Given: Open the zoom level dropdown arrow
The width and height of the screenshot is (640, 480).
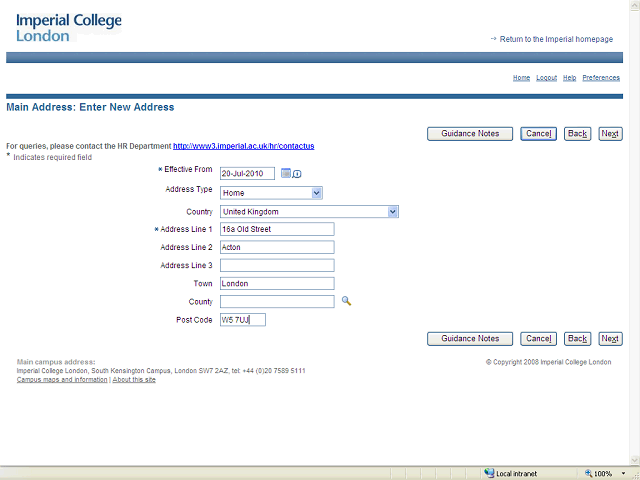Looking at the screenshot, I should coord(621,473).
